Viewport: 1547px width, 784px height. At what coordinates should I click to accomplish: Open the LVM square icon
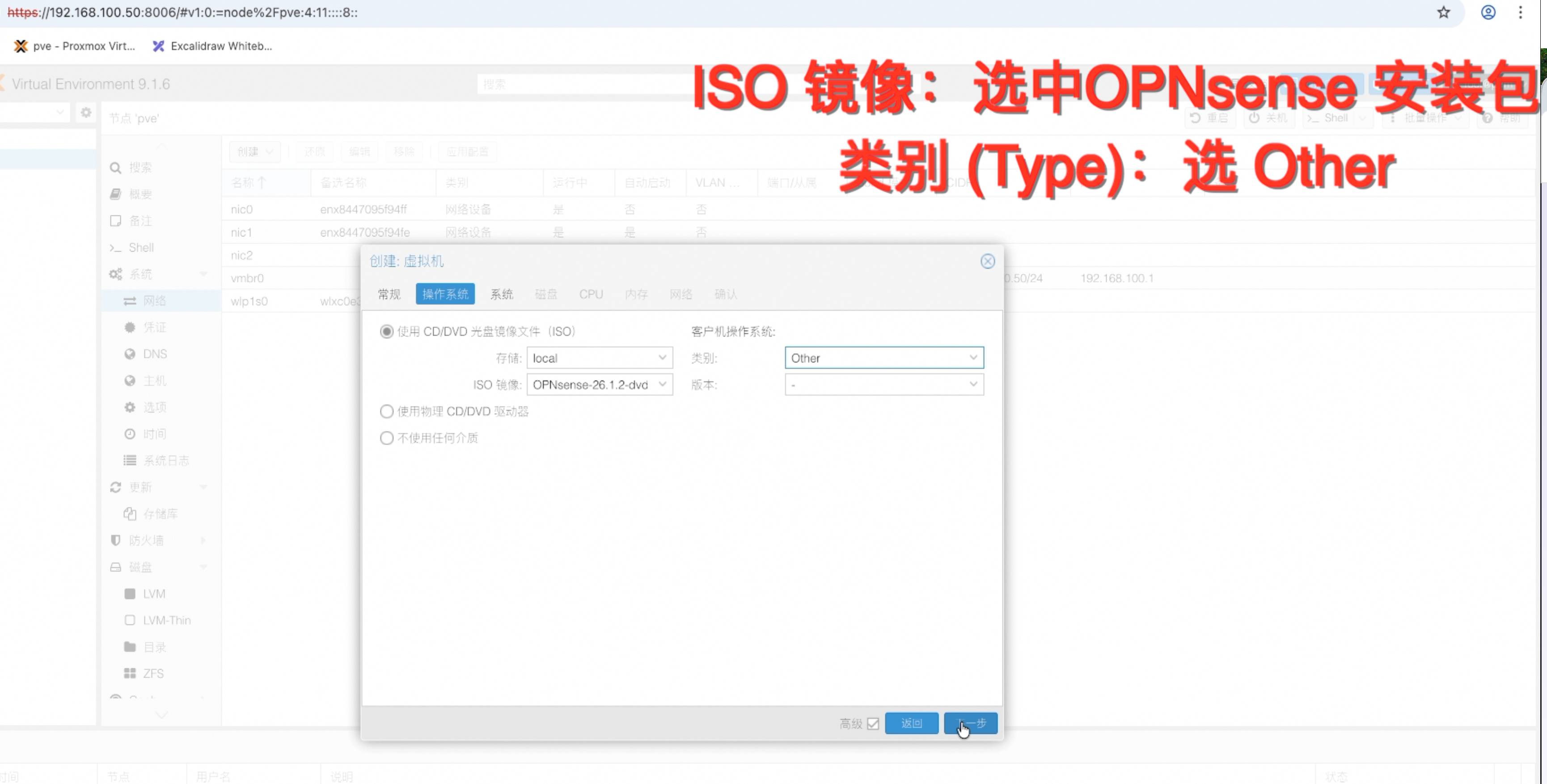coord(130,594)
